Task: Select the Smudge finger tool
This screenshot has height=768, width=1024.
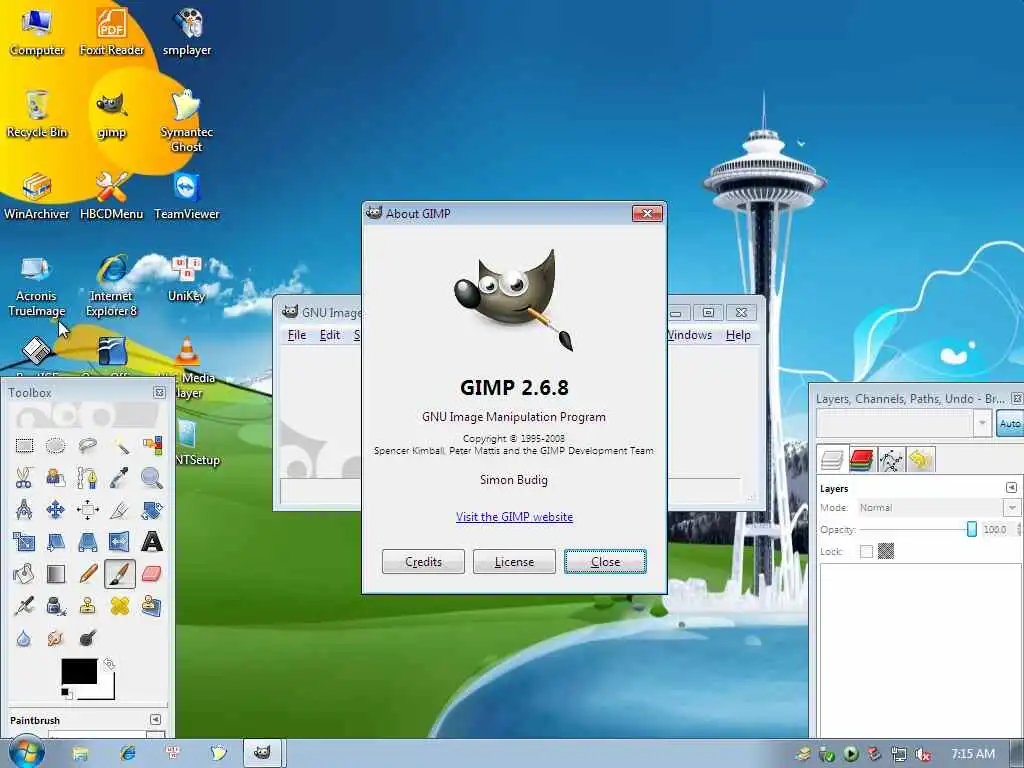Action: tap(56, 637)
